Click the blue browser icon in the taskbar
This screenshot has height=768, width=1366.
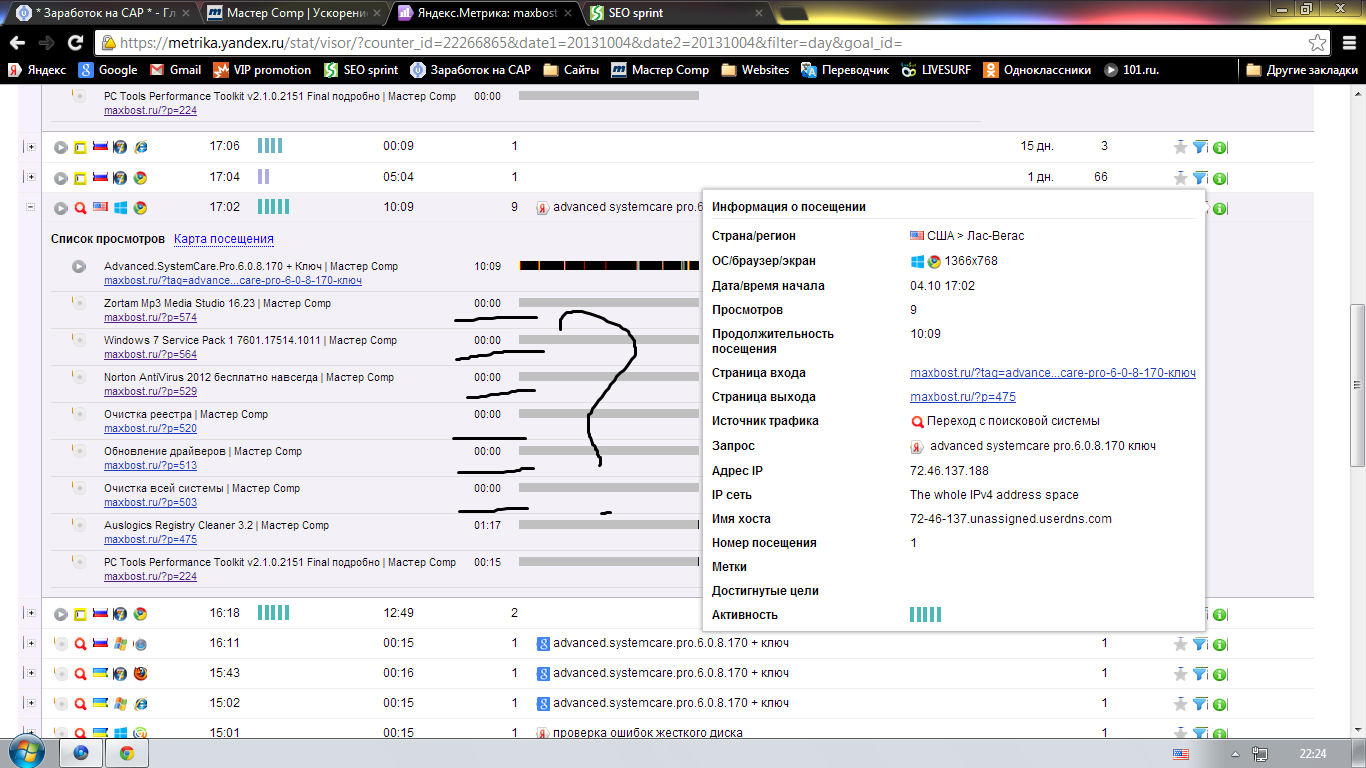coord(81,753)
